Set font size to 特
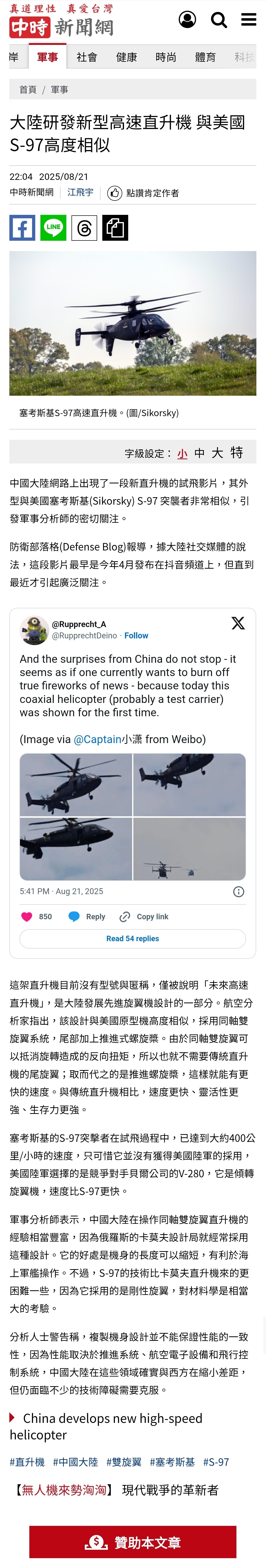 (x=237, y=452)
